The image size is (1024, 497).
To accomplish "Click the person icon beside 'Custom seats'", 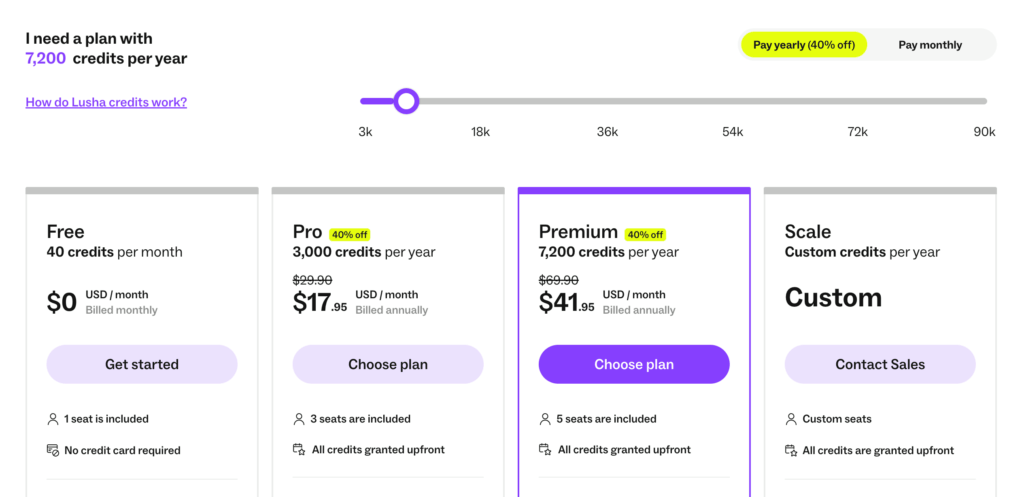I will (791, 419).
